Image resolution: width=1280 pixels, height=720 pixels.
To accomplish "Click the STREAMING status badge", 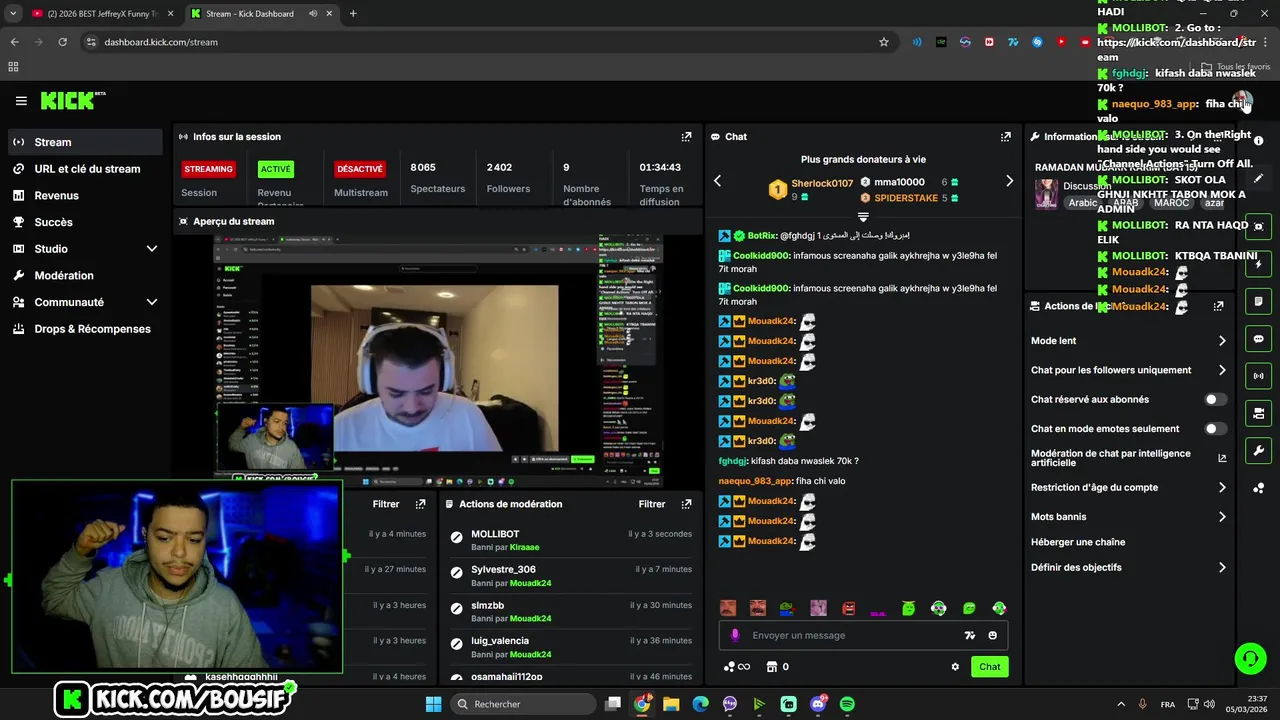I will point(208,169).
